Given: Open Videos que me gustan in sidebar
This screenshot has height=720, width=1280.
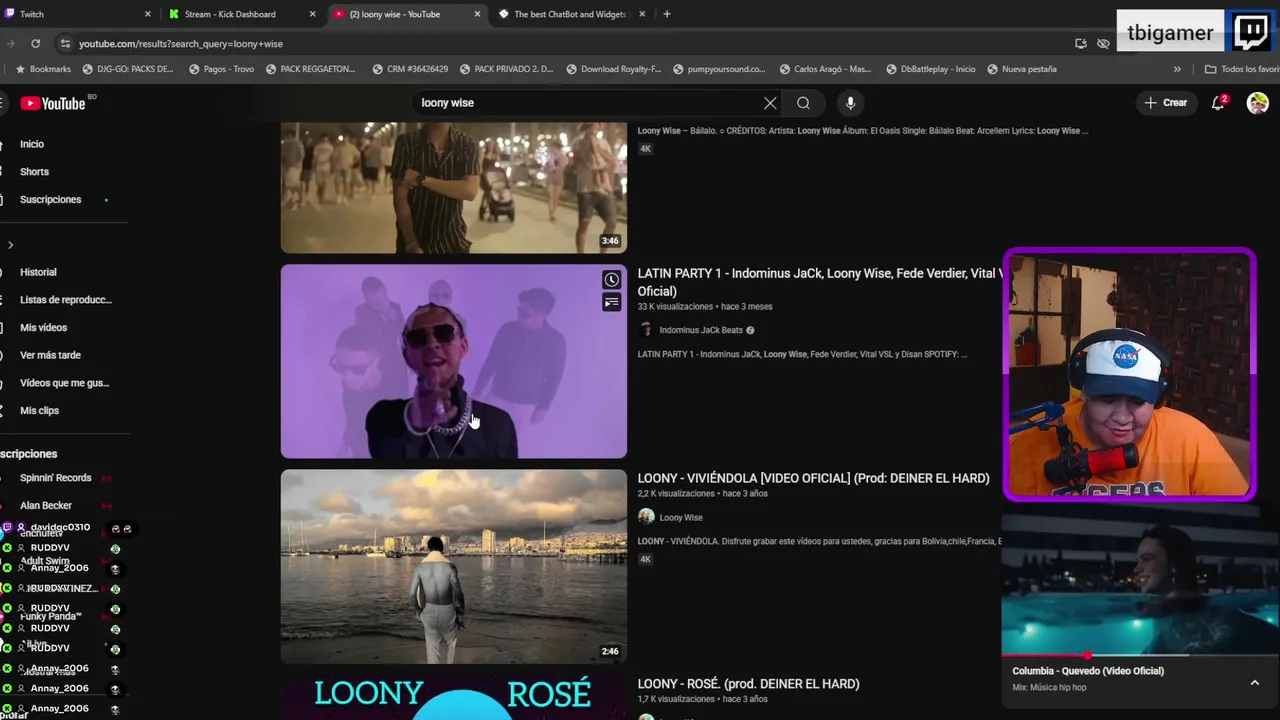Looking at the screenshot, I should pos(64,383).
